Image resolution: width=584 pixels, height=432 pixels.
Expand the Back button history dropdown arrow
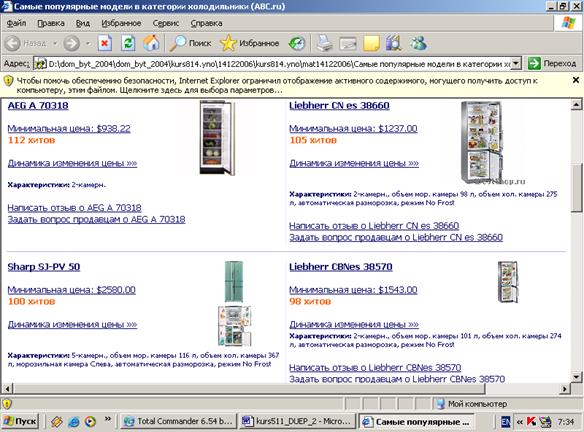[55, 44]
